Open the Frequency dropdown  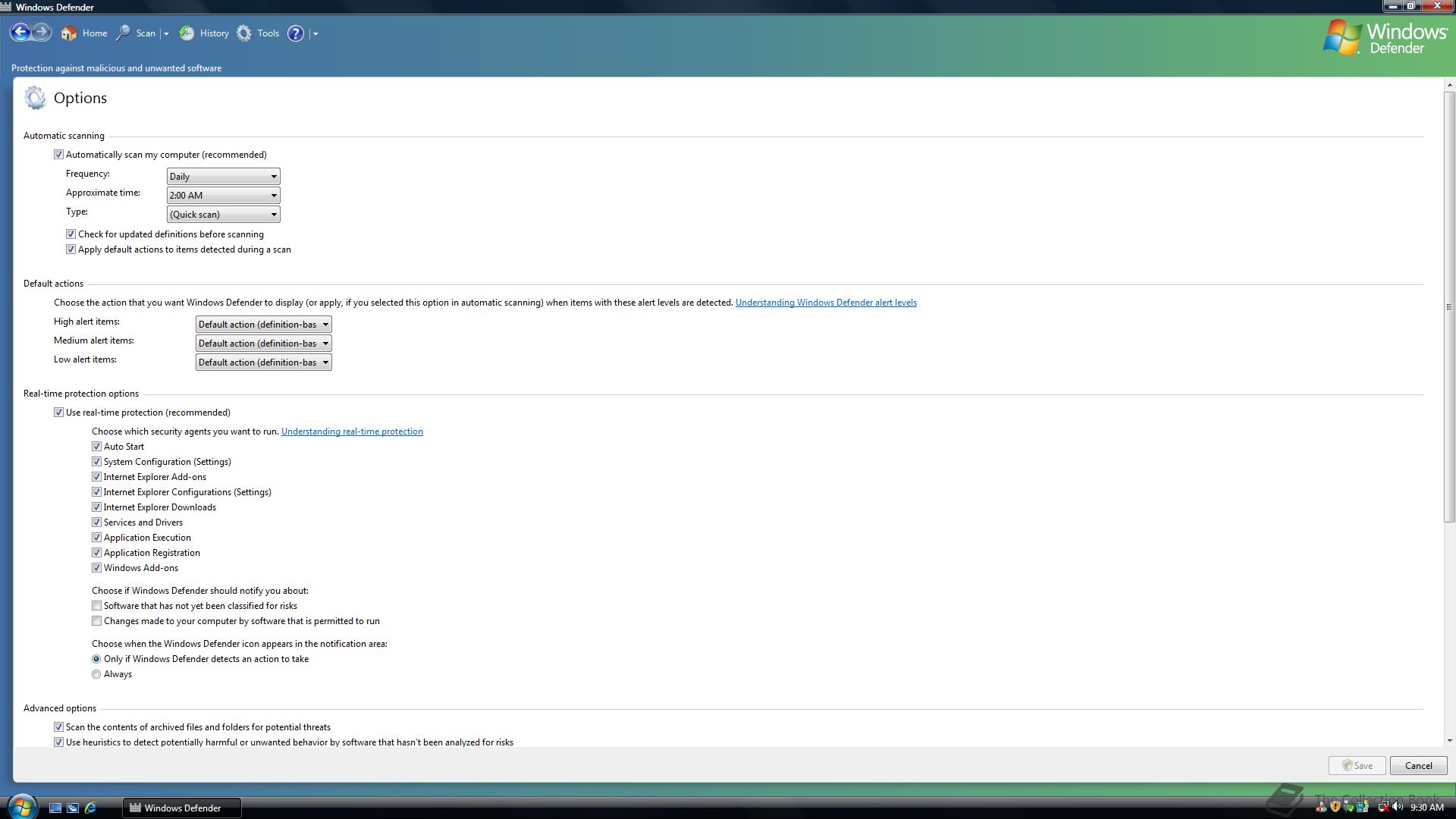click(223, 177)
